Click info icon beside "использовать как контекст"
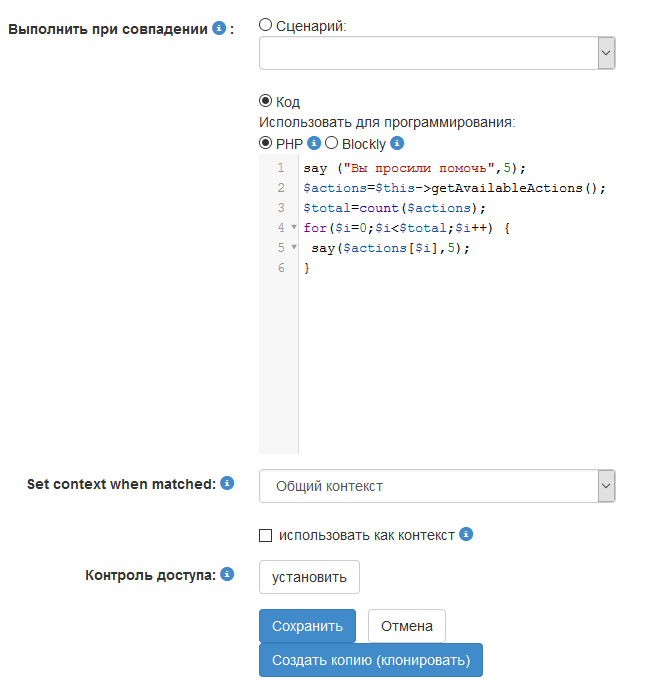The image size is (650, 690). coord(466,534)
